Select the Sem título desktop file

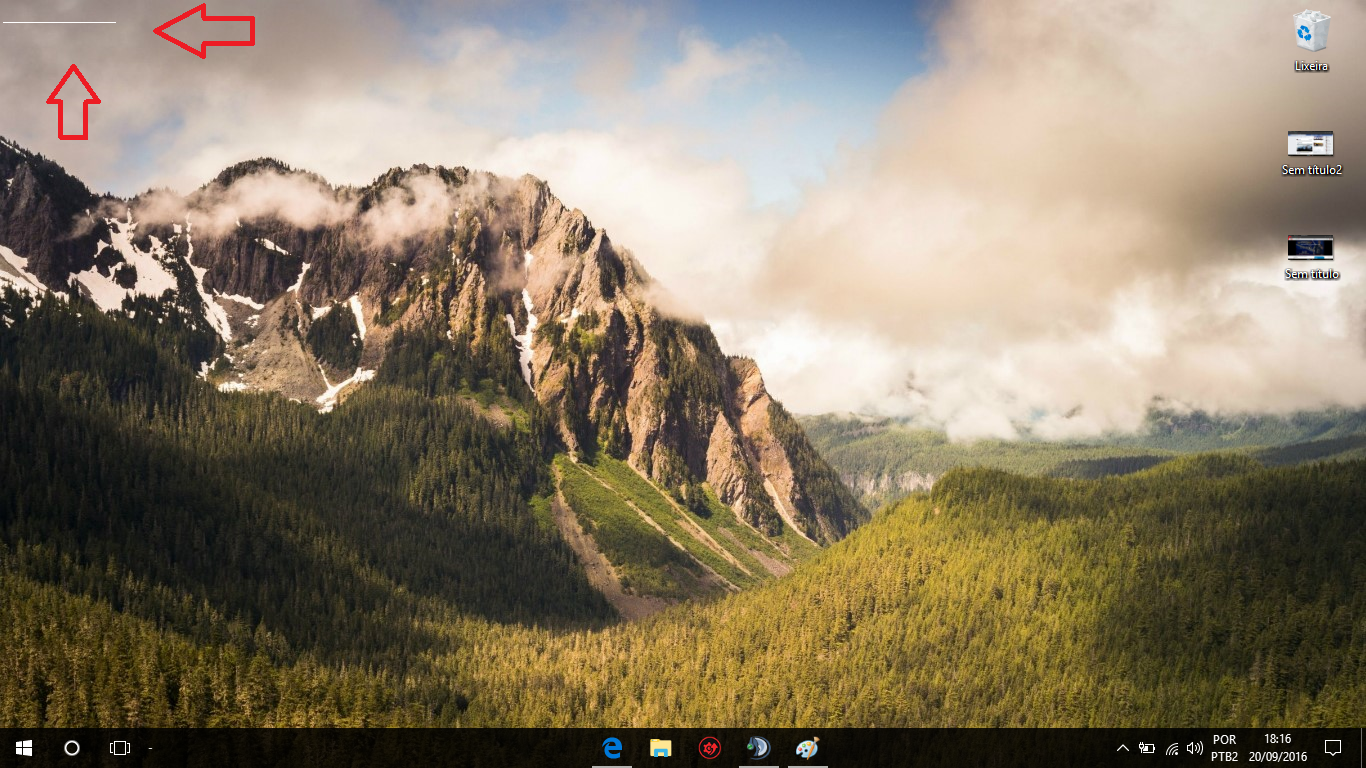[x=1311, y=257]
